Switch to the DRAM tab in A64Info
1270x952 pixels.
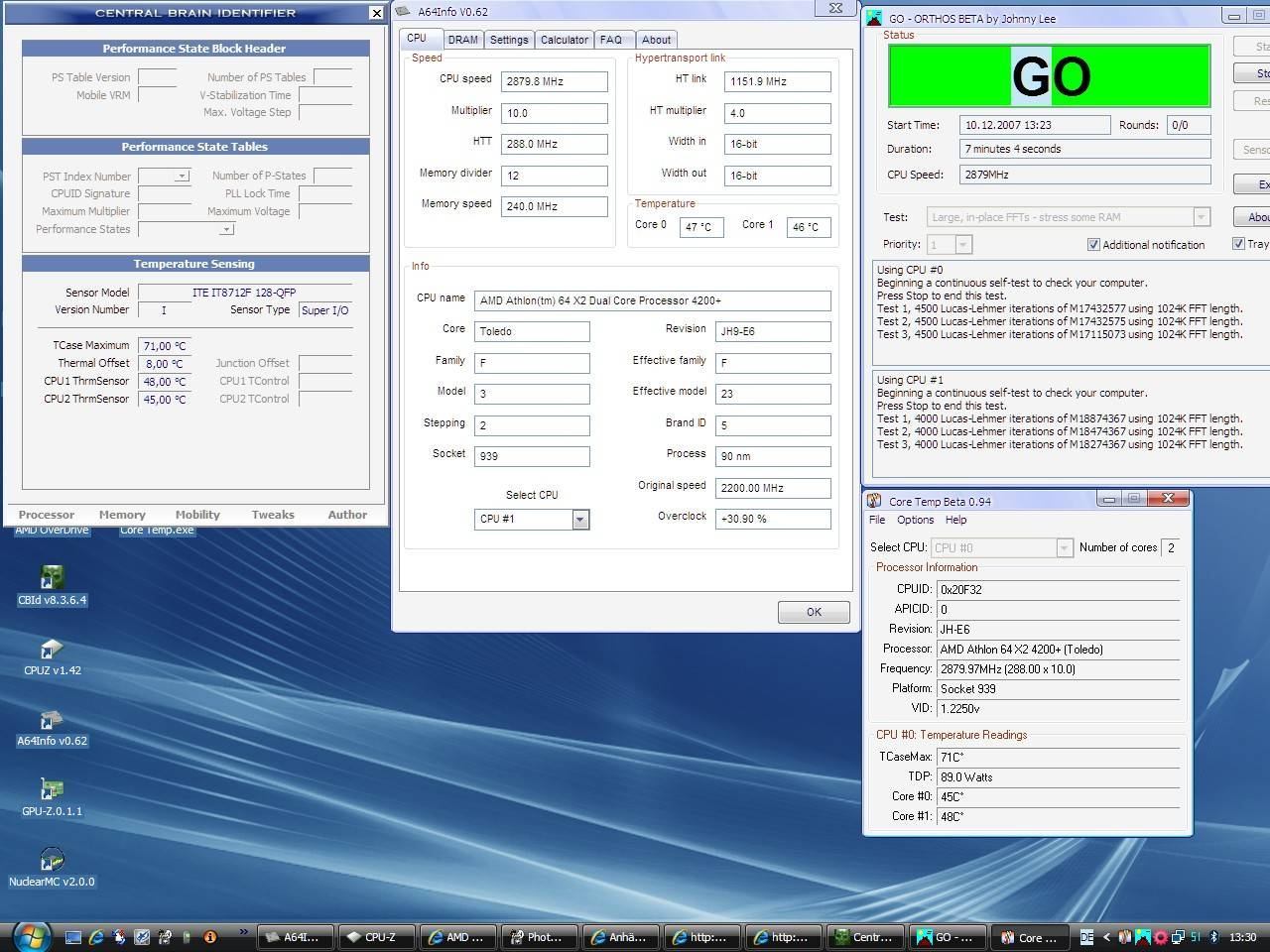point(462,40)
